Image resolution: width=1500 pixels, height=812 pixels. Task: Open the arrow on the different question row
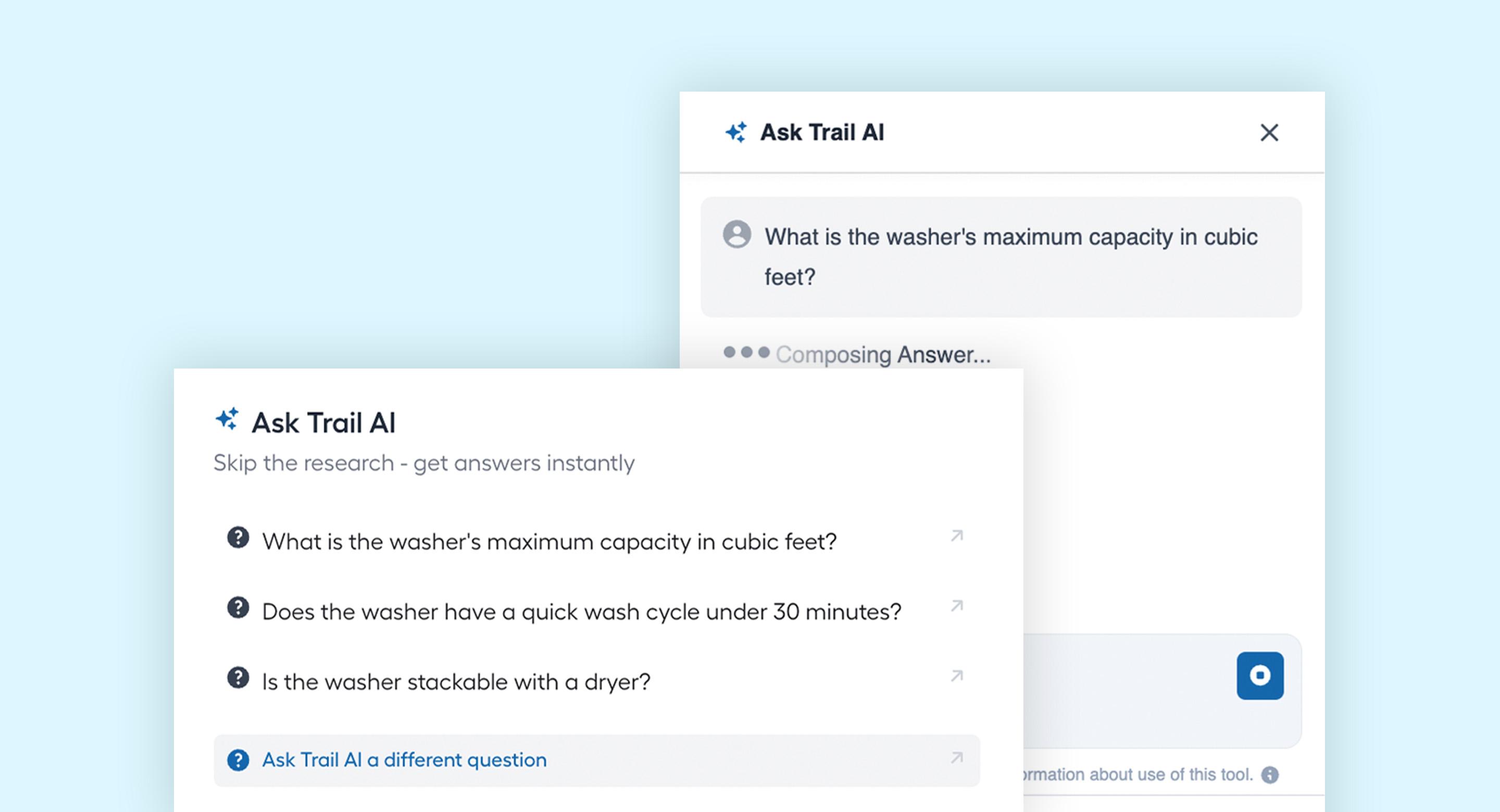tap(956, 758)
